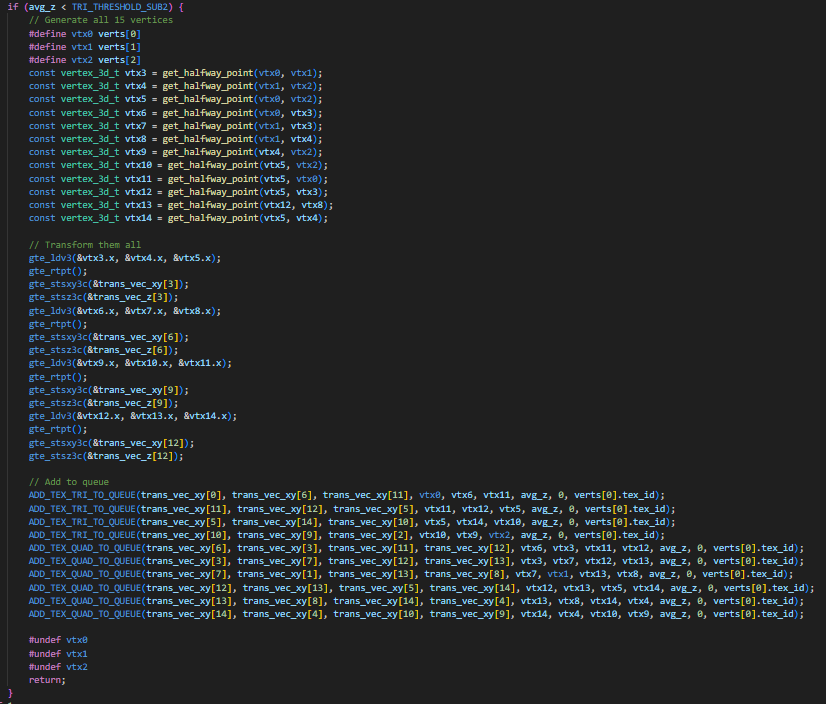The image size is (826, 704).
Task: Click the vtx5 name in its const declaration
Action: coord(135,100)
